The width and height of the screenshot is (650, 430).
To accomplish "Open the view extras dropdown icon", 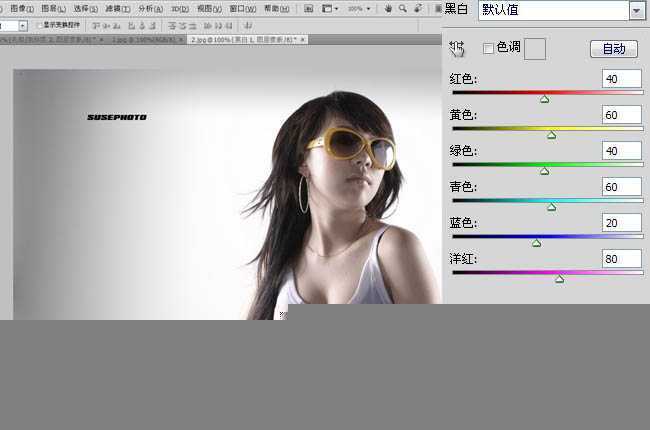I will point(330,9).
